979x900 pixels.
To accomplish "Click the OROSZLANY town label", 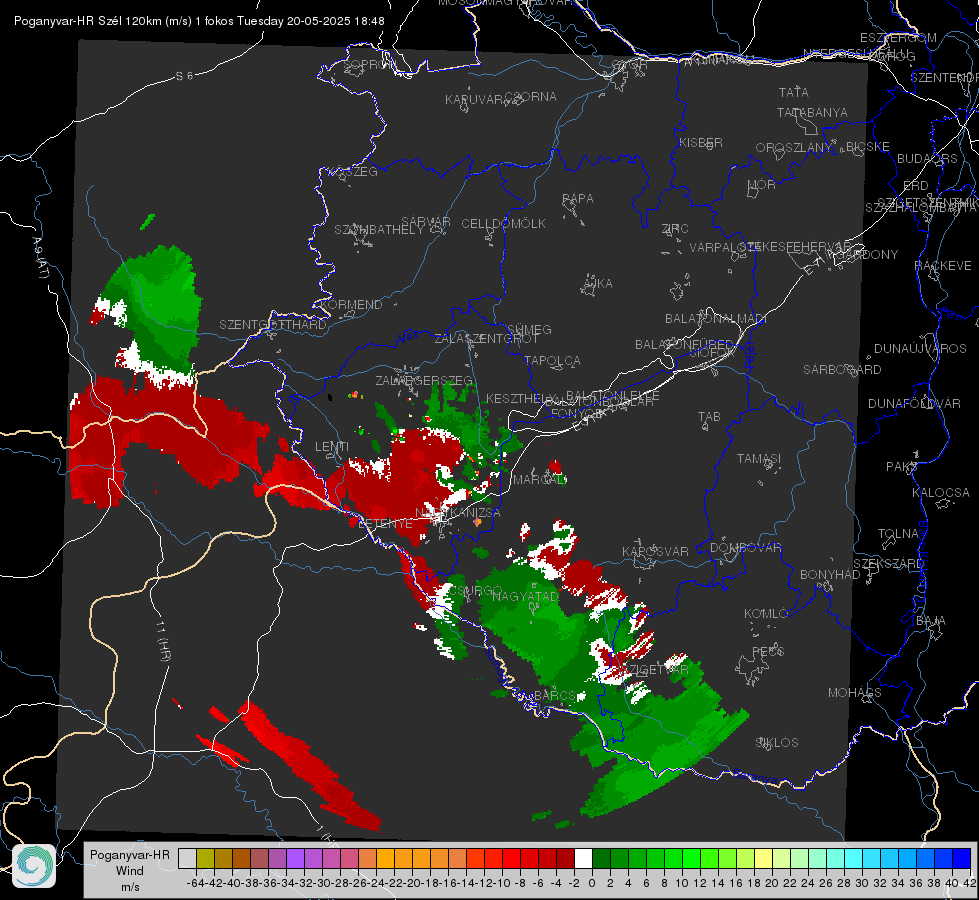I will tap(794, 147).
